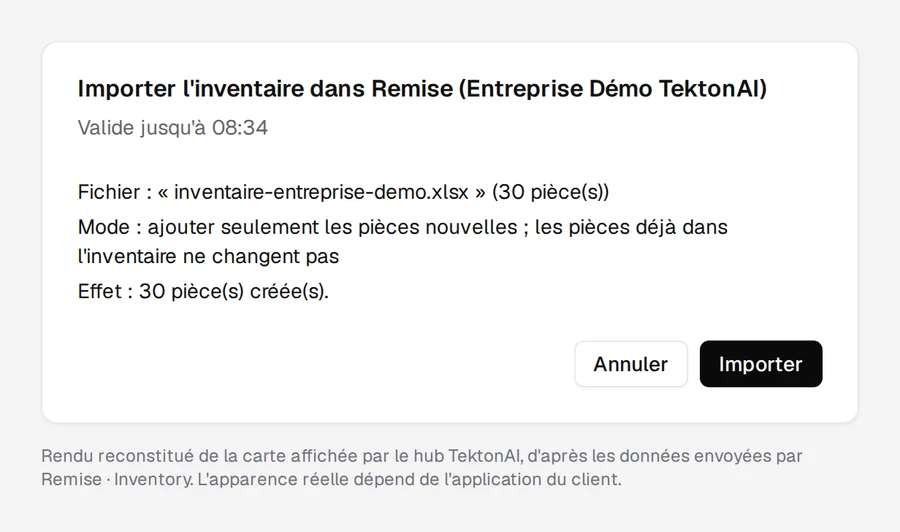The image size is (900, 532).
Task: Select the "30 pièce(s) créée(s)." effect text
Action: point(234,292)
